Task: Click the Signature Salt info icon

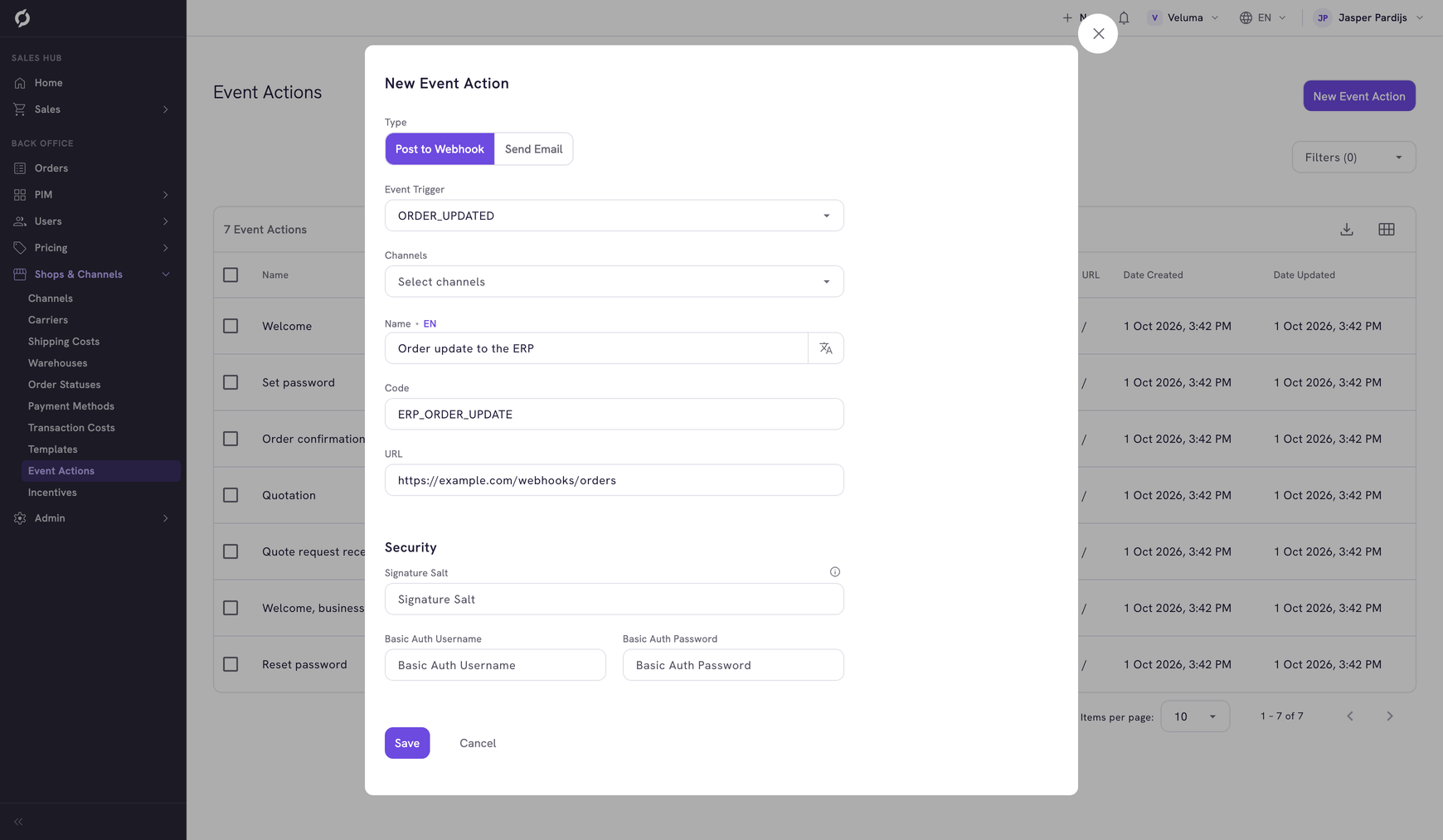Action: tap(835, 572)
